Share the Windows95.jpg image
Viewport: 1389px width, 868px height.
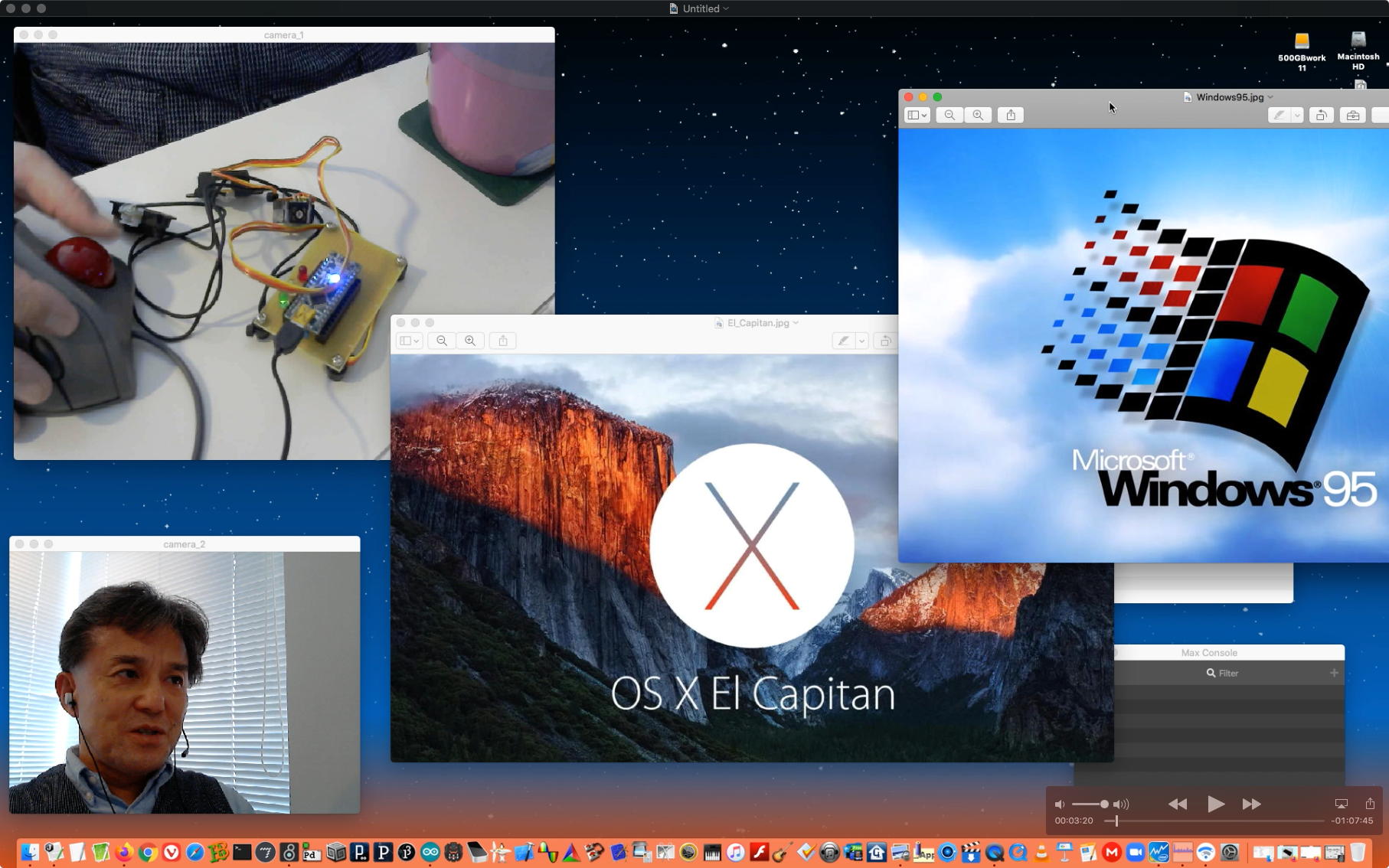[x=1011, y=115]
